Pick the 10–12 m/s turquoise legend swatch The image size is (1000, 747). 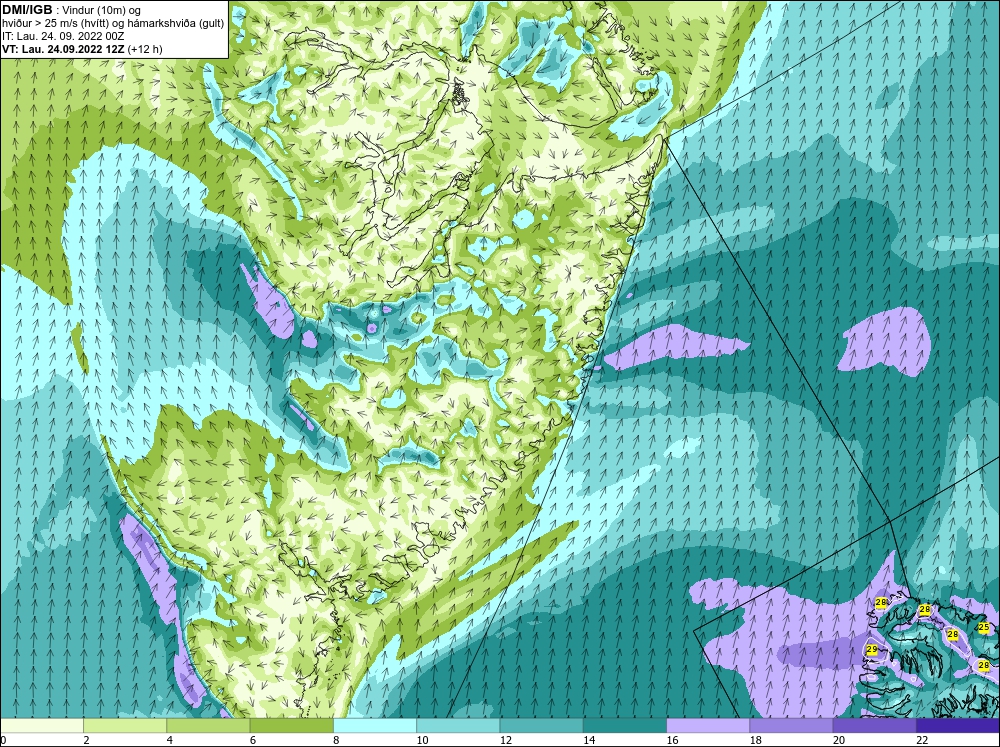point(458,725)
